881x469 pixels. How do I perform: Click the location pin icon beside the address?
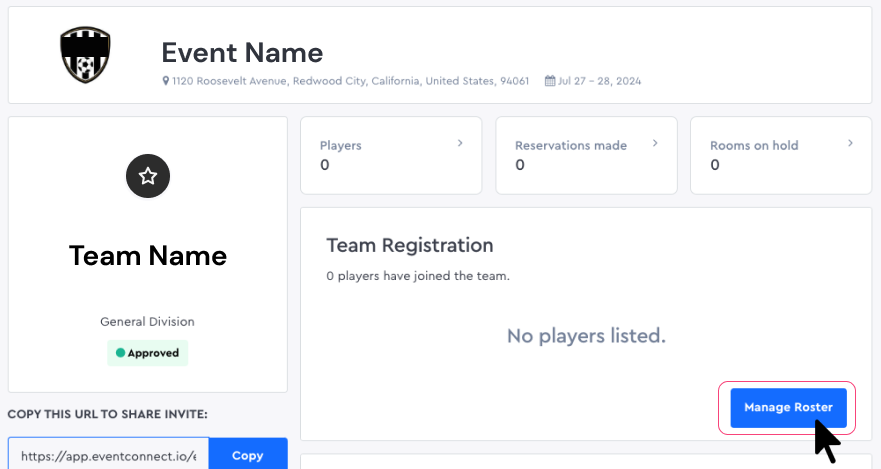pos(166,81)
